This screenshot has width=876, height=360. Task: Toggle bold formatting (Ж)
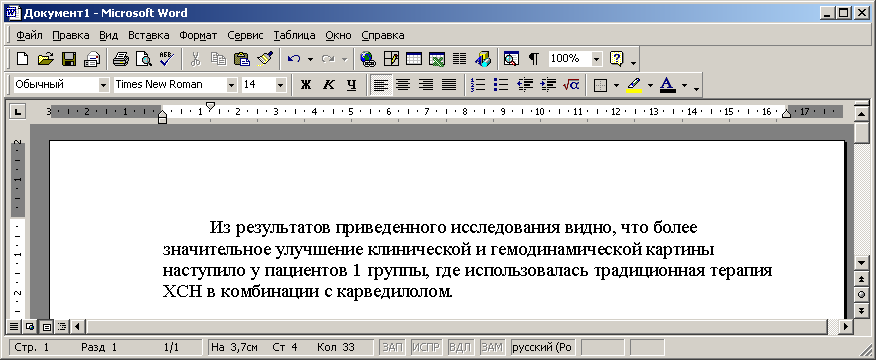pos(305,85)
